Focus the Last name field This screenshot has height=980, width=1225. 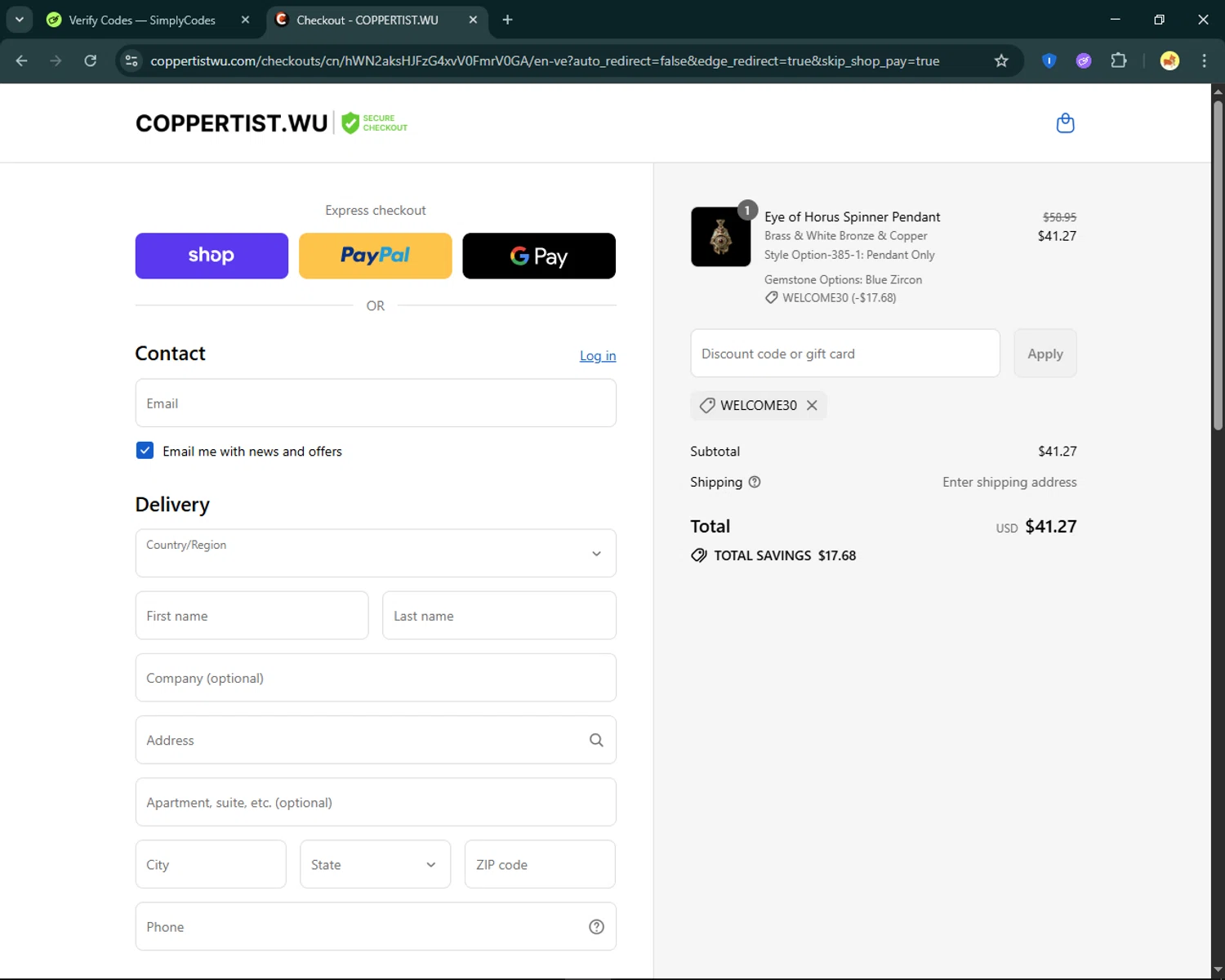click(499, 616)
